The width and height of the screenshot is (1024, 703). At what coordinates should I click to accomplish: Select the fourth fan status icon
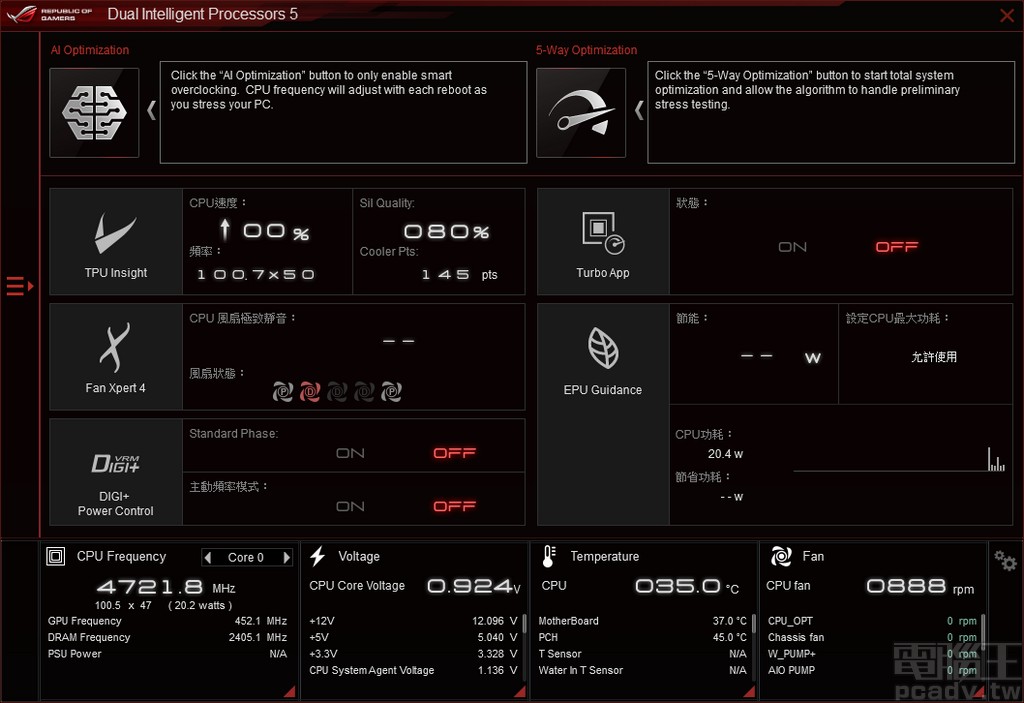(x=364, y=391)
